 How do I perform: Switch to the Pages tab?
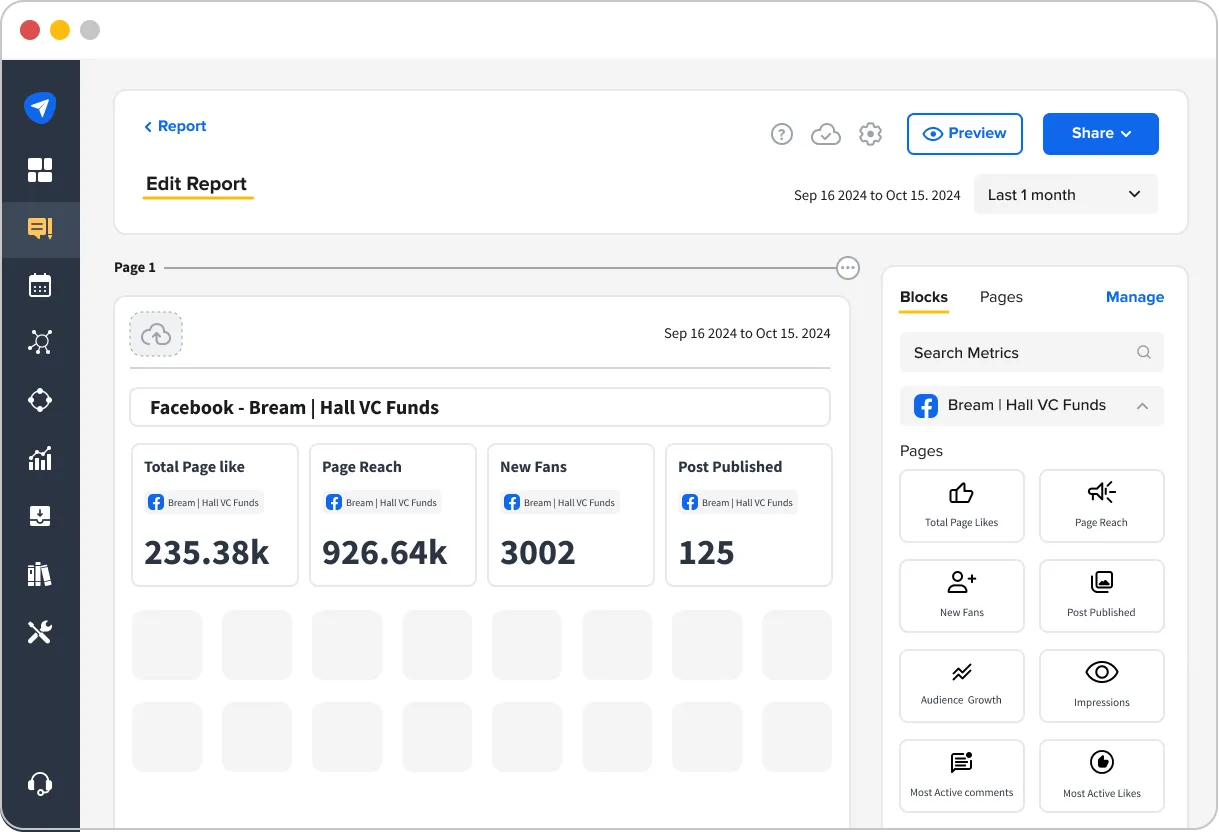tap(1000, 297)
